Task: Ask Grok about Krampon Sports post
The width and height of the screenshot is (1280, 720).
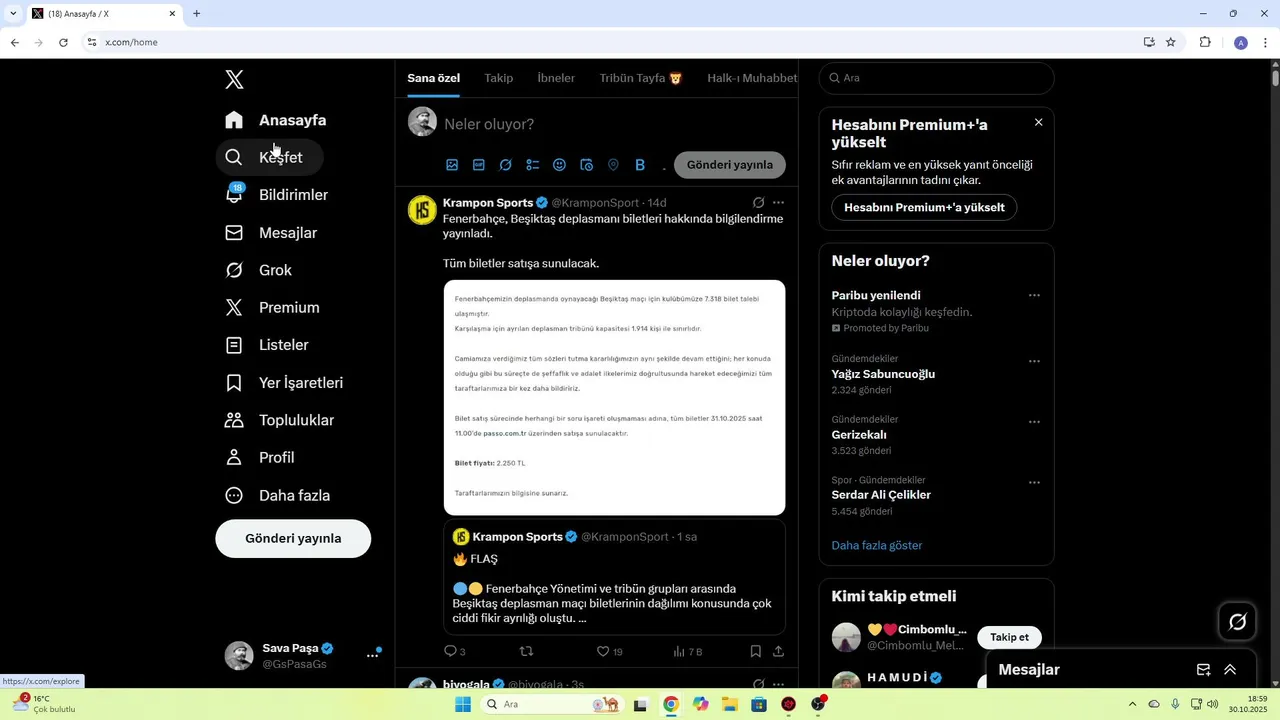Action: click(759, 203)
